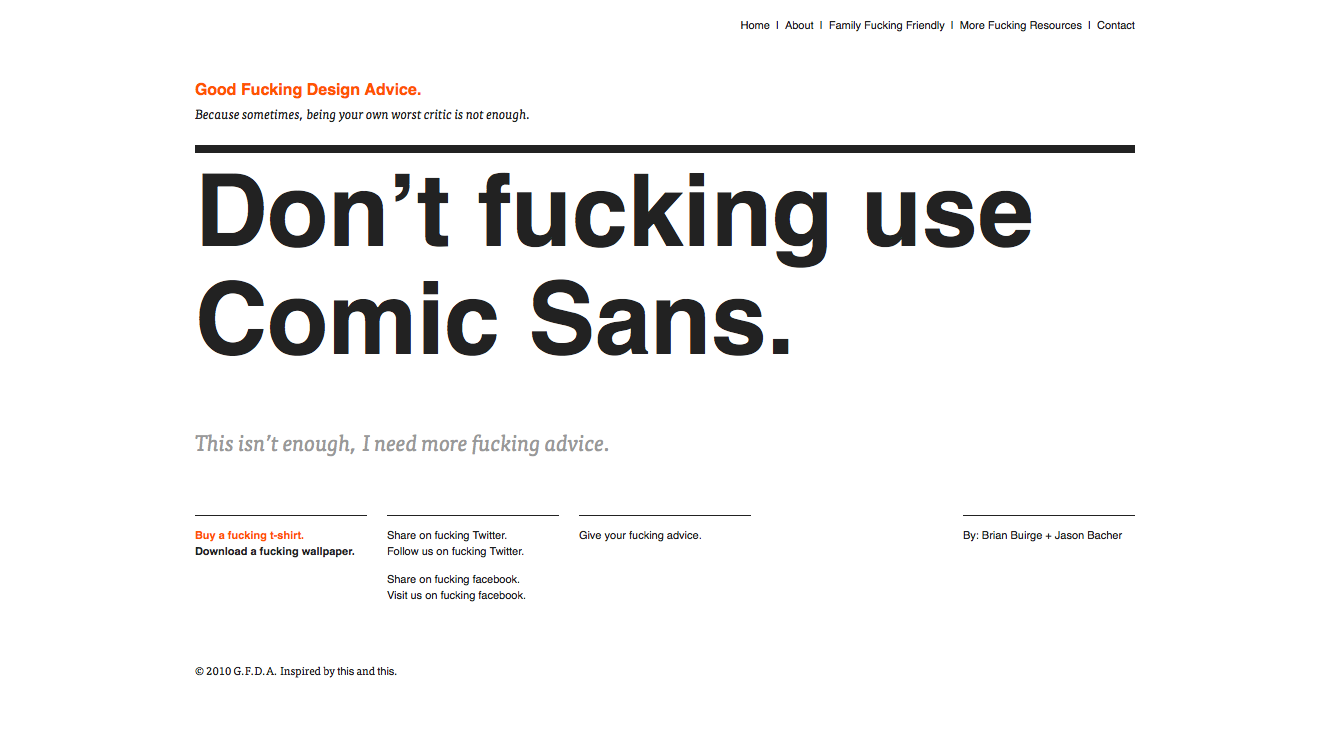
Task: Get more advice via the gray italic link
Action: point(402,443)
